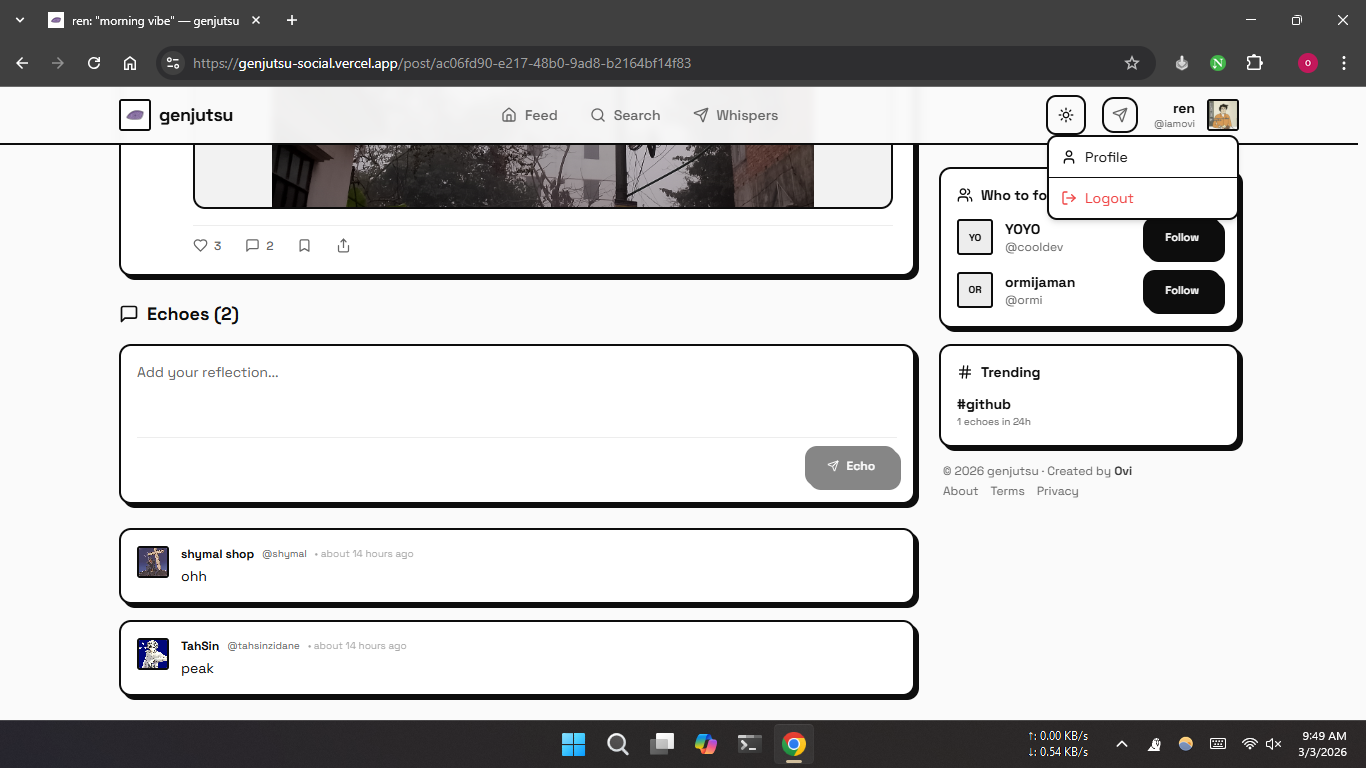
Task: Click the TahSin commenter name
Action: [x=200, y=646]
